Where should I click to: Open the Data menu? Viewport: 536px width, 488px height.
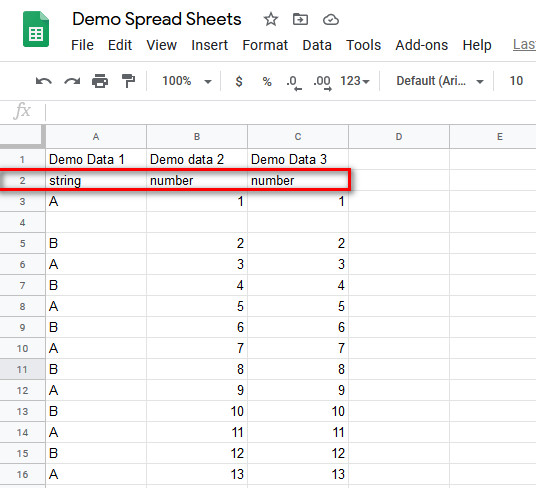tap(317, 45)
